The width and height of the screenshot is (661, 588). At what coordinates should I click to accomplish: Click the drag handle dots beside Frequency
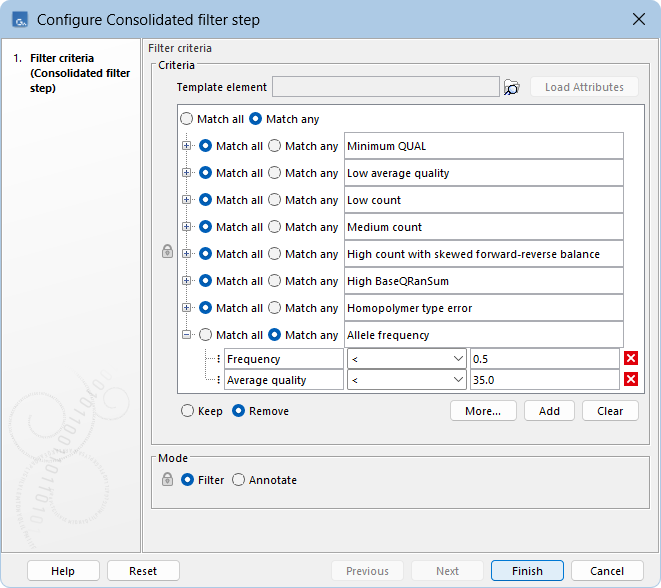point(218,359)
